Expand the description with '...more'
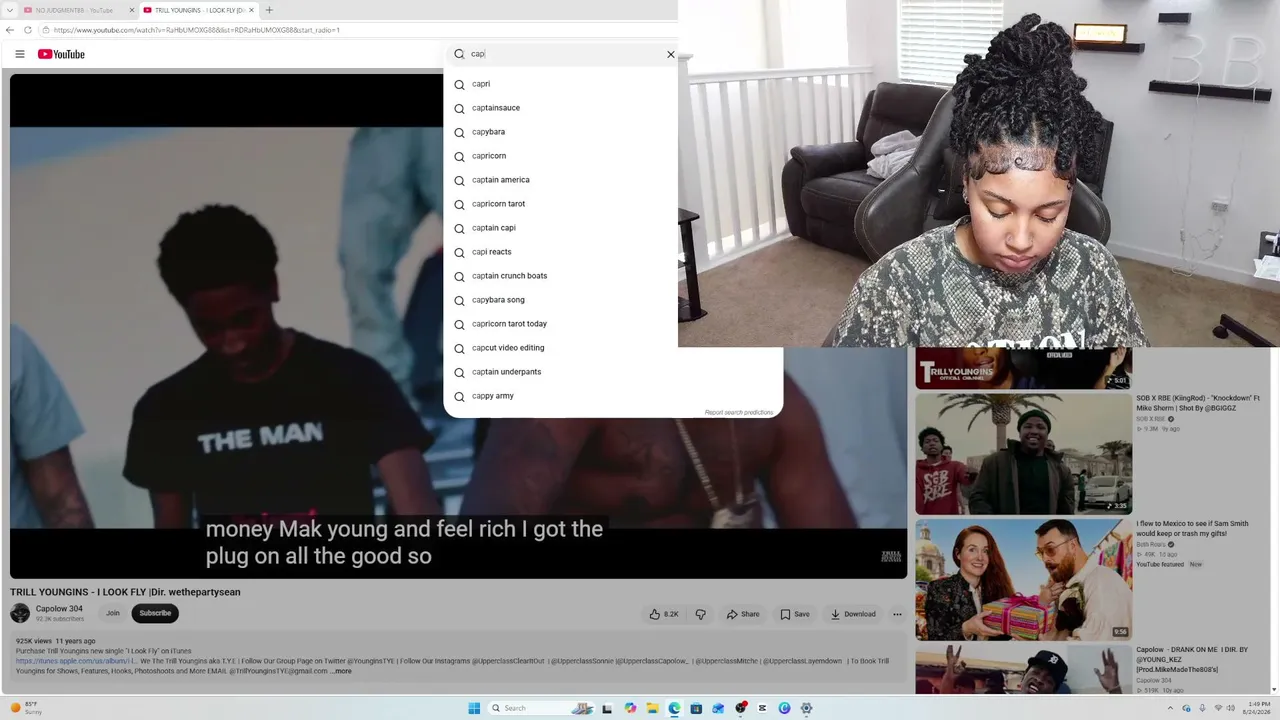The width and height of the screenshot is (1280, 720). (342, 671)
